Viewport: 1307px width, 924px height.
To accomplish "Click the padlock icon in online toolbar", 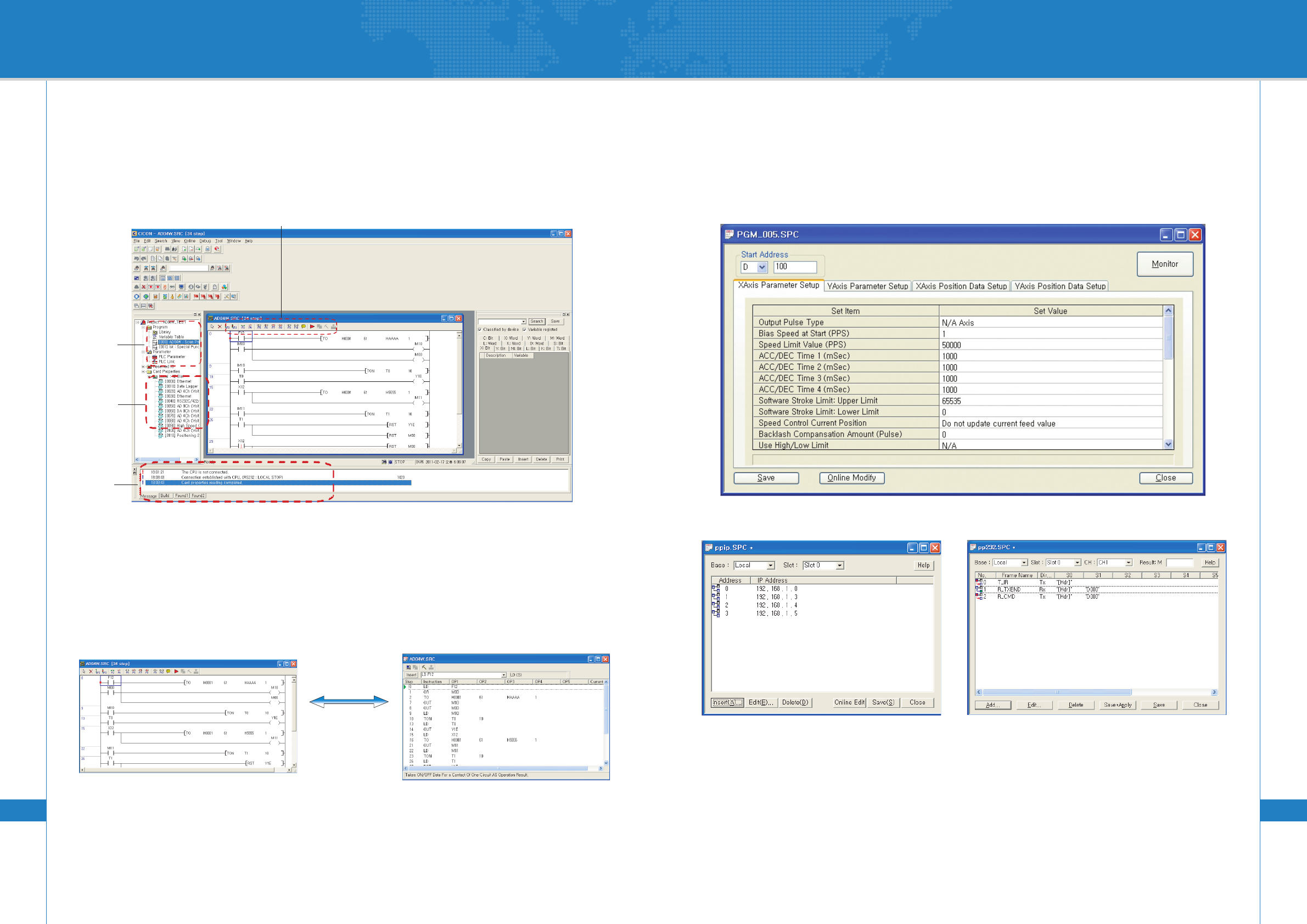I will pyautogui.click(x=215, y=288).
